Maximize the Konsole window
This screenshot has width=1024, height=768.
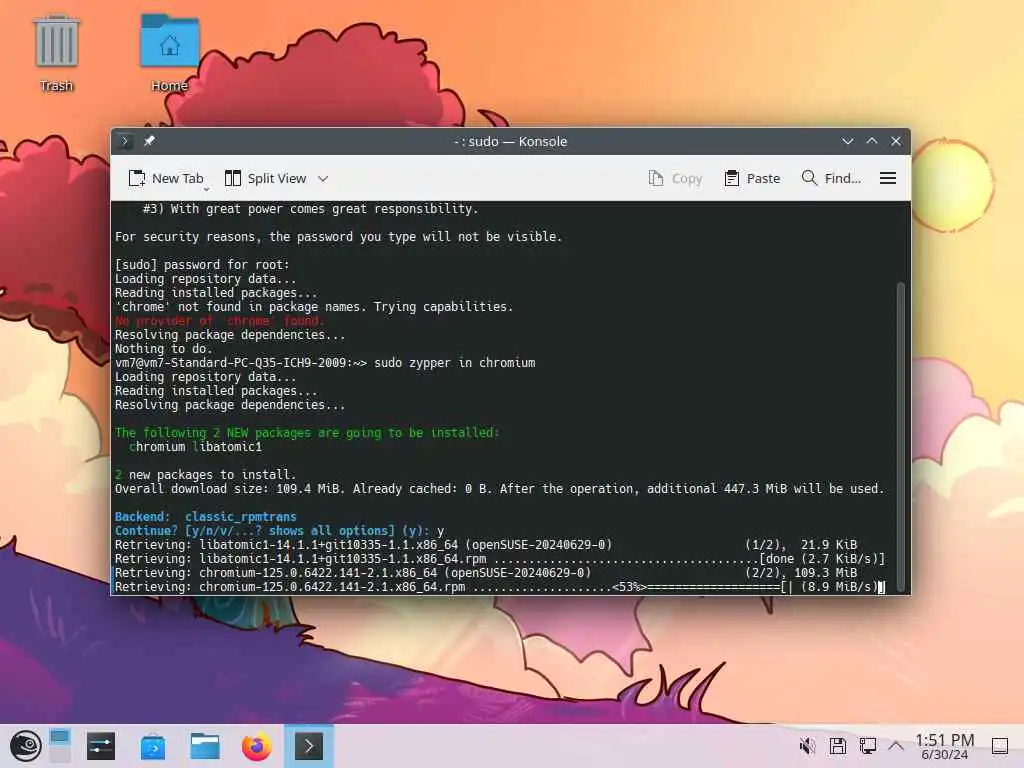point(872,141)
